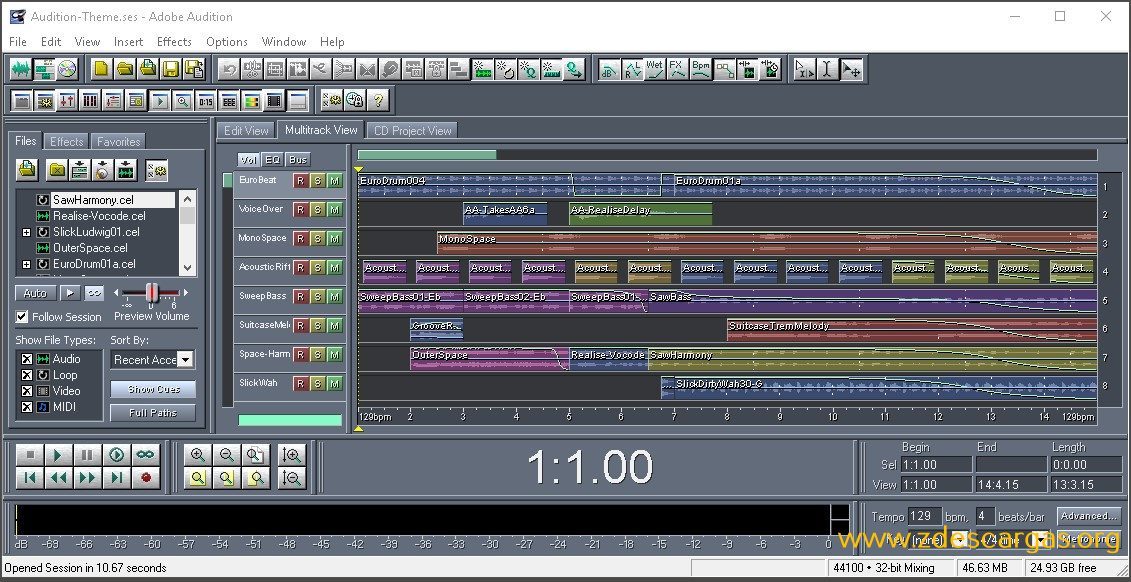
Task: Click the time display 0:15 toolbar icon
Action: (206, 100)
